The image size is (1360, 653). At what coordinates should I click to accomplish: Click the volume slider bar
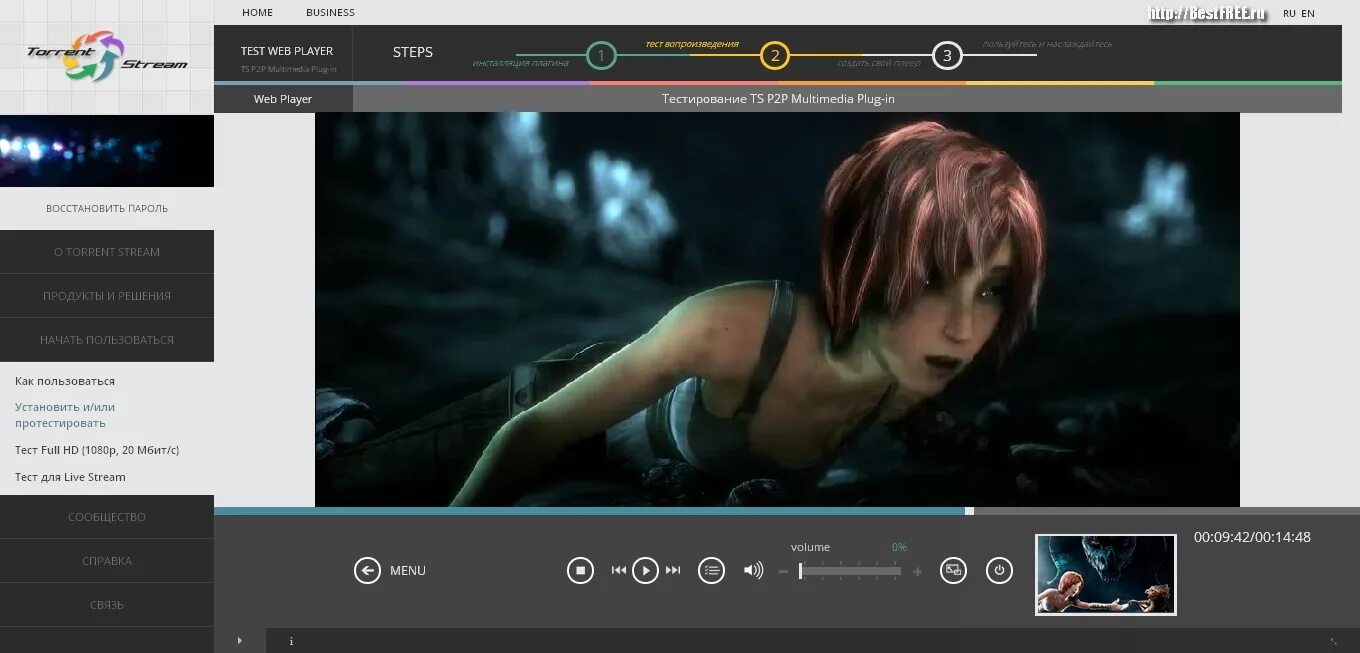coord(850,571)
